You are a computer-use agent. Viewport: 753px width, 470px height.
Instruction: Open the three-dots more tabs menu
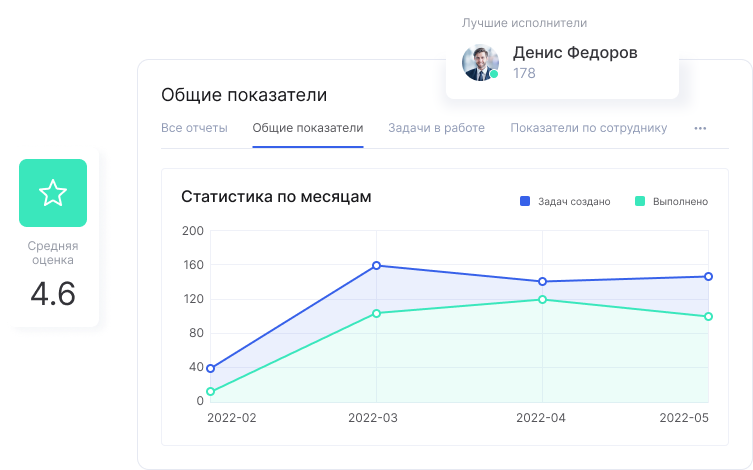point(700,128)
